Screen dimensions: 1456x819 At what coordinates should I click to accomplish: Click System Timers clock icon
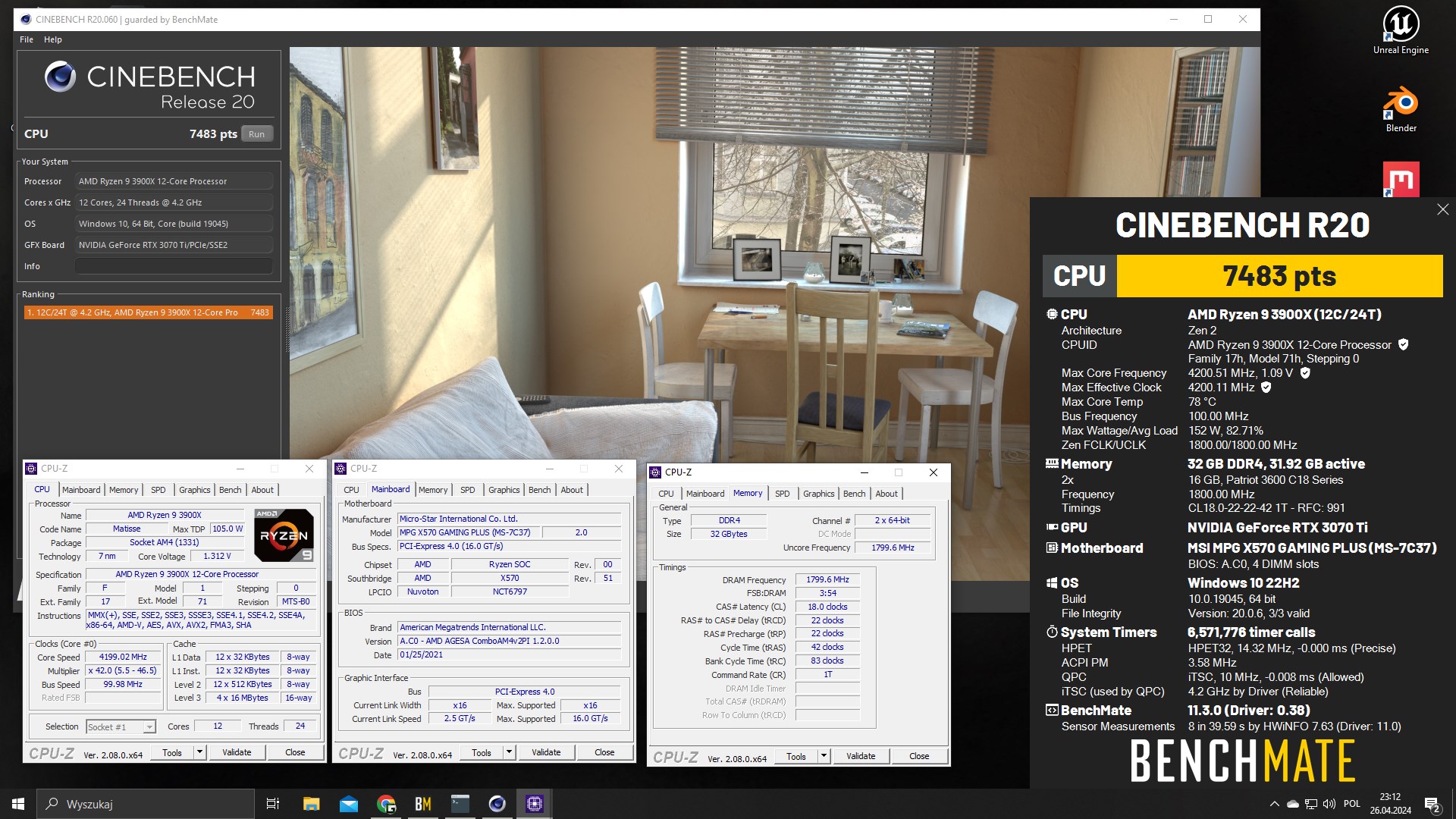tap(1052, 632)
